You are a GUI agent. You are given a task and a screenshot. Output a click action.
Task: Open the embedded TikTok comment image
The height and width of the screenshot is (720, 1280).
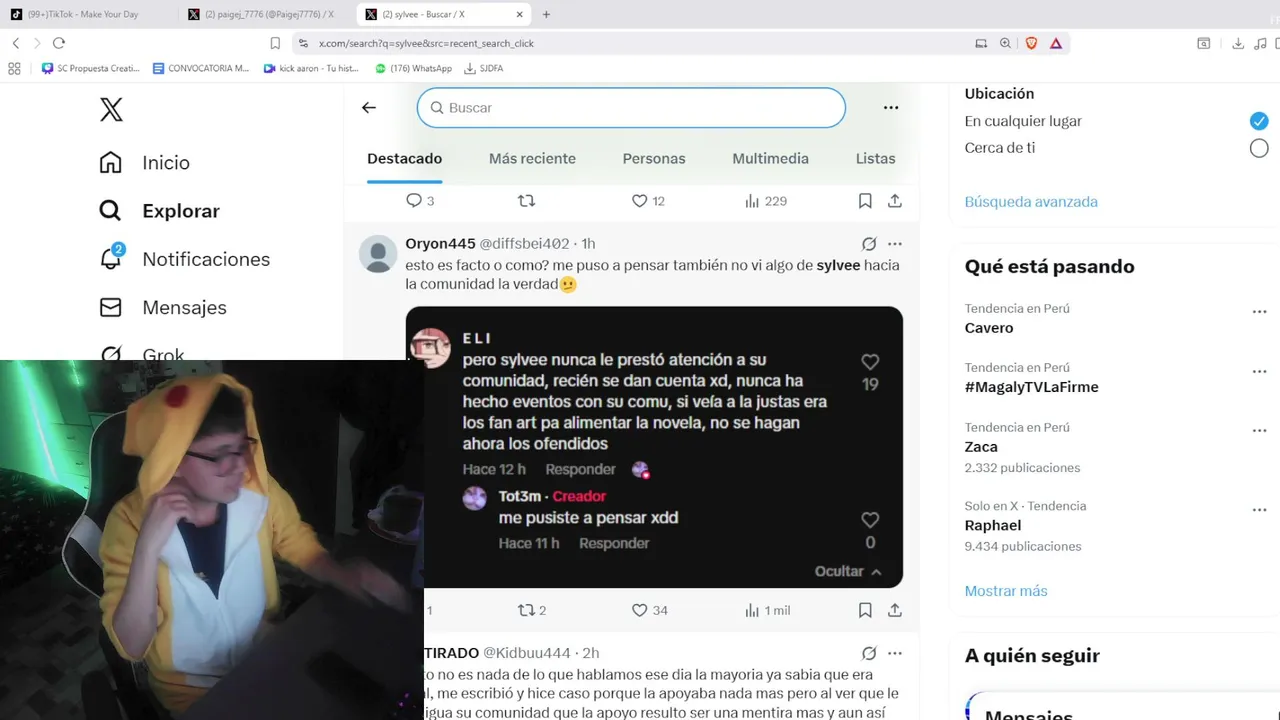click(x=654, y=447)
